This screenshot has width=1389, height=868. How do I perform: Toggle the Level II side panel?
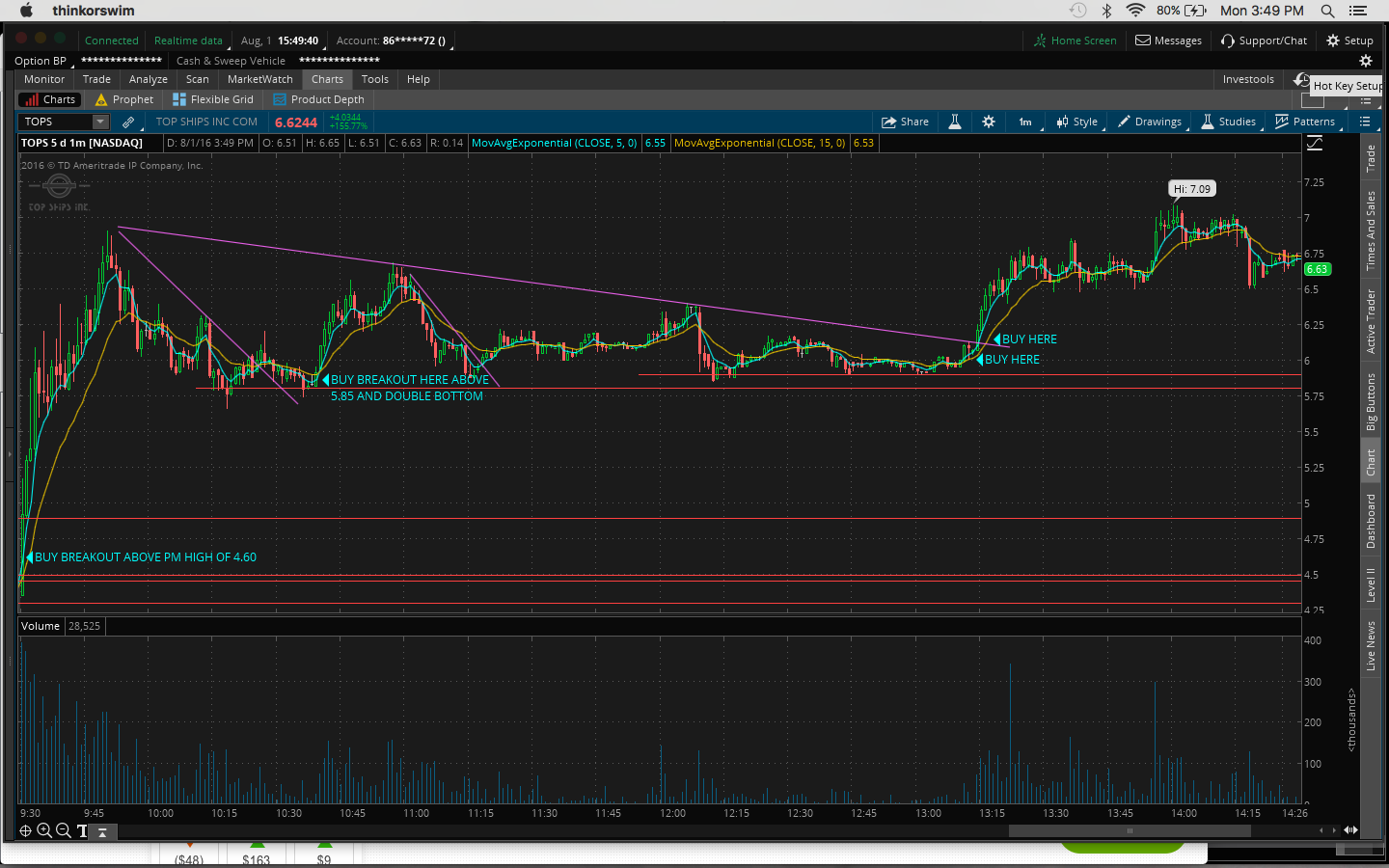(x=1371, y=585)
